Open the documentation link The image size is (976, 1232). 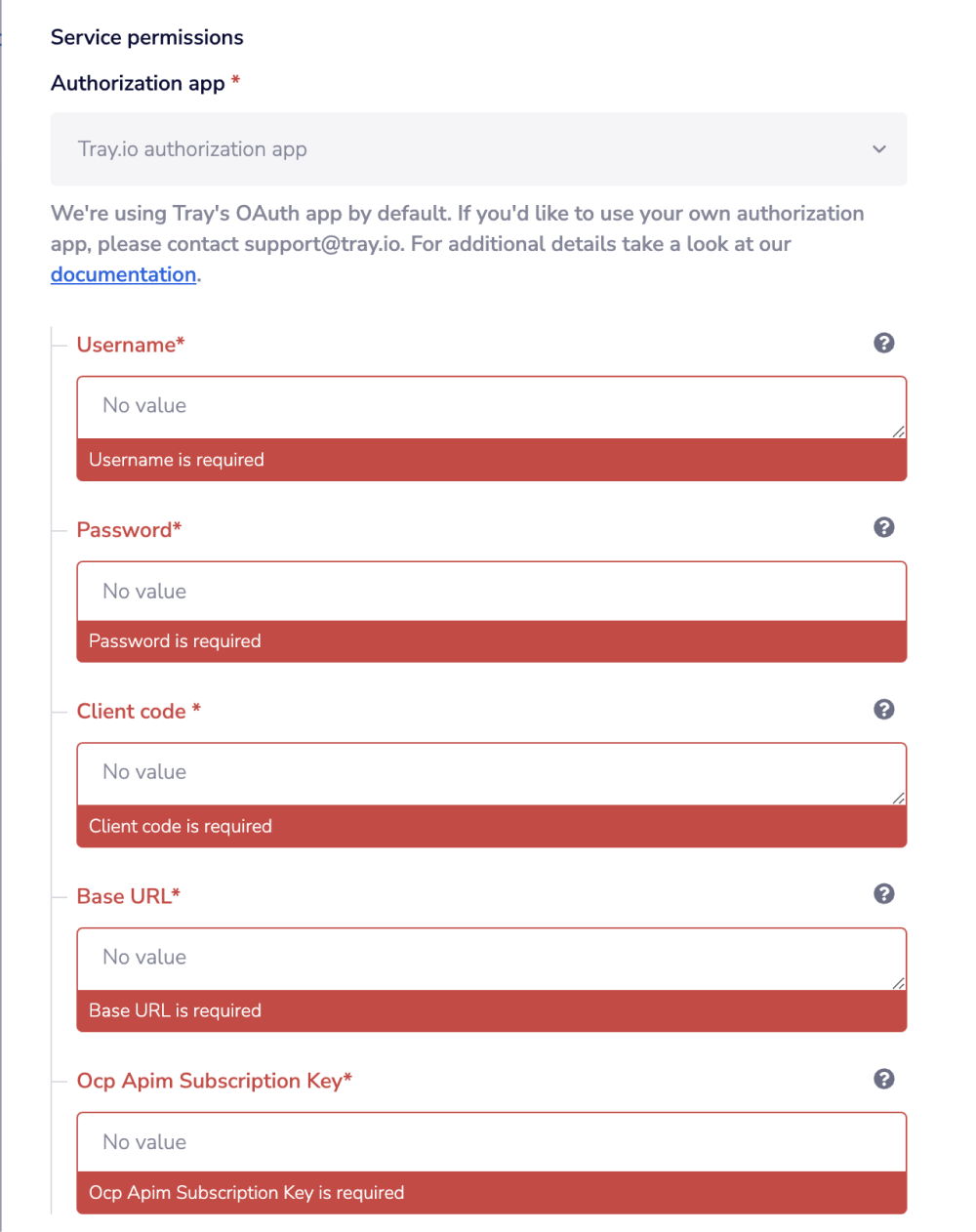click(123, 274)
